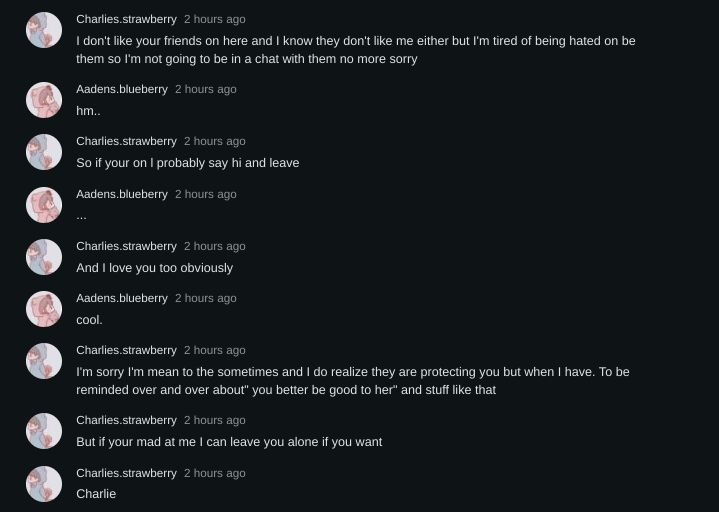The image size is (719, 512).
Task: Click Charlies.strawberry username above "And I love you too"
Action: (126, 246)
